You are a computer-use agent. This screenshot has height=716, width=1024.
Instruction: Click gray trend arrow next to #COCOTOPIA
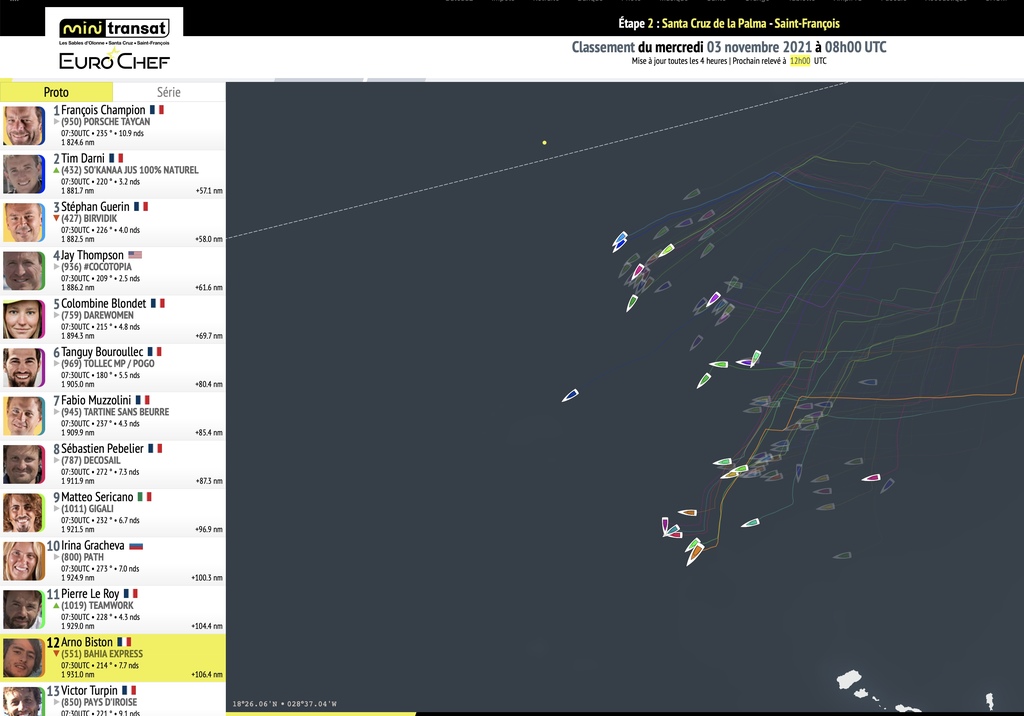[x=56, y=267]
